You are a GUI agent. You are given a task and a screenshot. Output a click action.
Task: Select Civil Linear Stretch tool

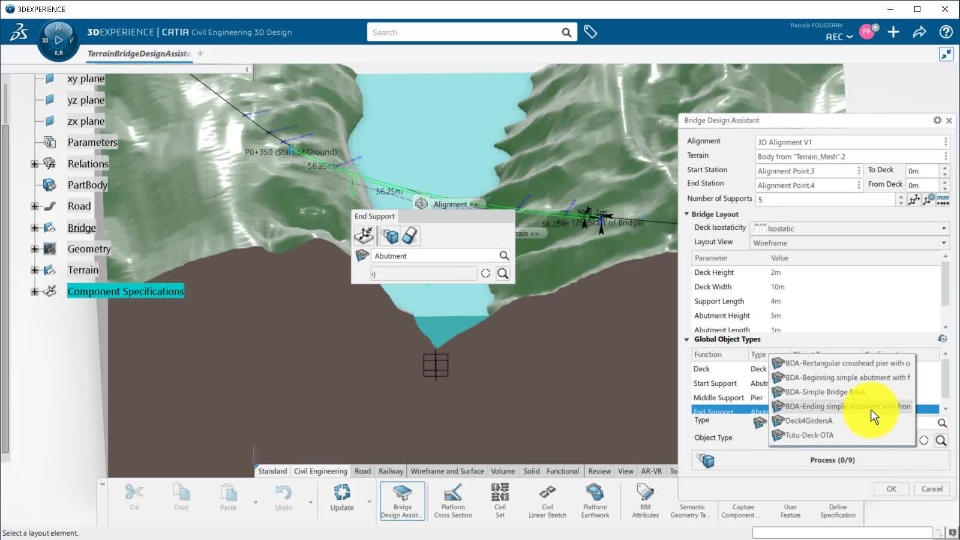(547, 501)
